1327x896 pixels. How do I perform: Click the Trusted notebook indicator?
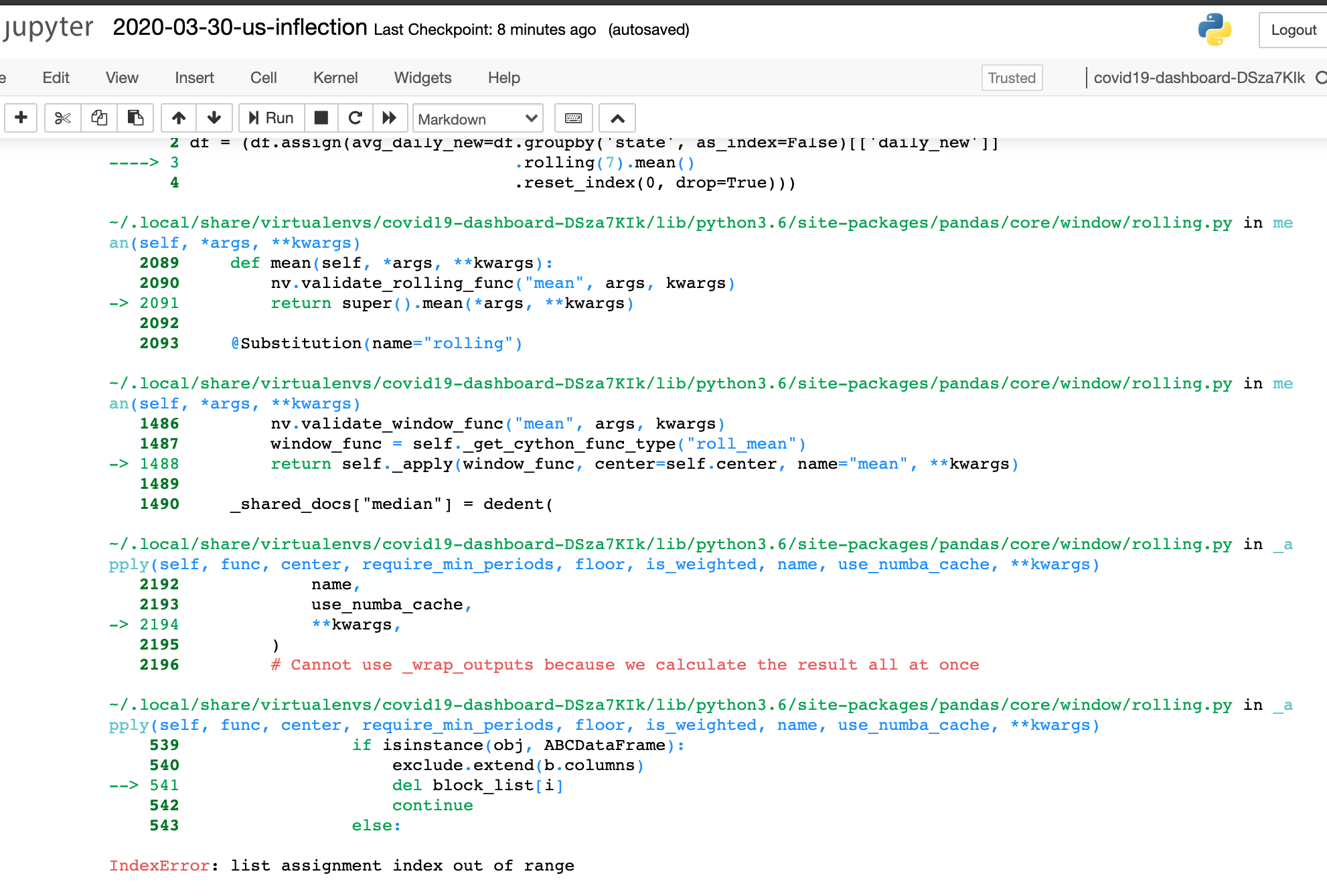[1012, 78]
